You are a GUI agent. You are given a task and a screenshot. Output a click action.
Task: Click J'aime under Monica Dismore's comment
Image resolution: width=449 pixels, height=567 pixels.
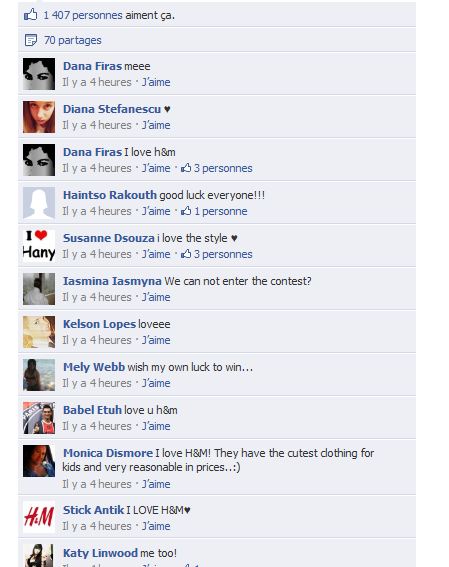[156, 484]
